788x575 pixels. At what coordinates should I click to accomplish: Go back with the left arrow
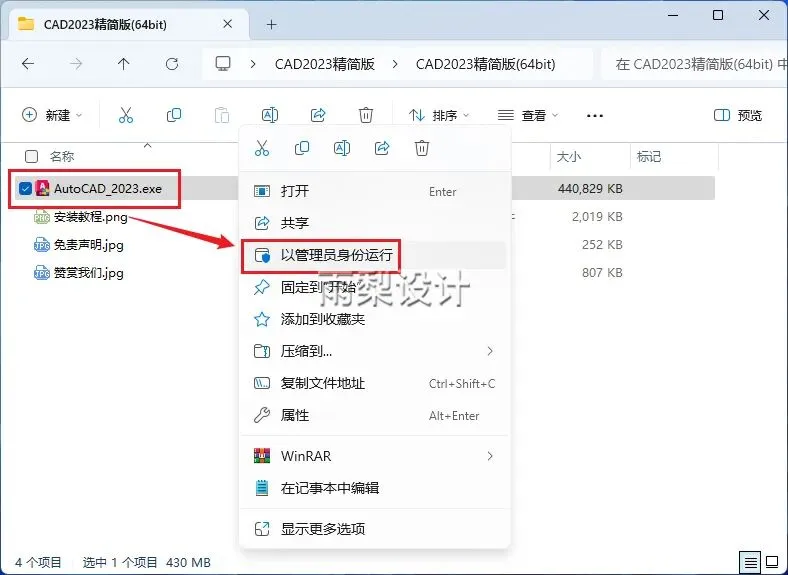coord(28,64)
